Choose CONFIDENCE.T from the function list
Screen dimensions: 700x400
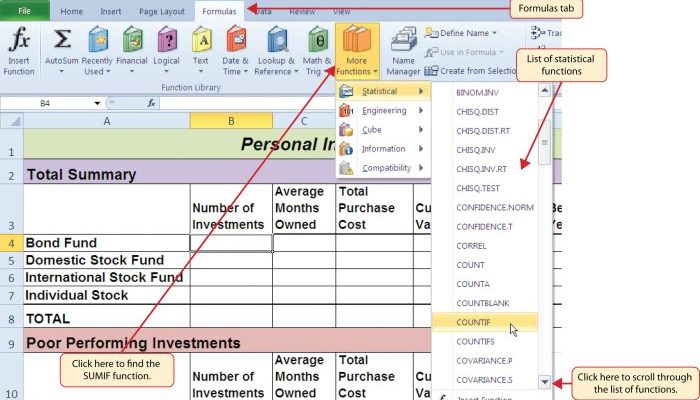(484, 227)
